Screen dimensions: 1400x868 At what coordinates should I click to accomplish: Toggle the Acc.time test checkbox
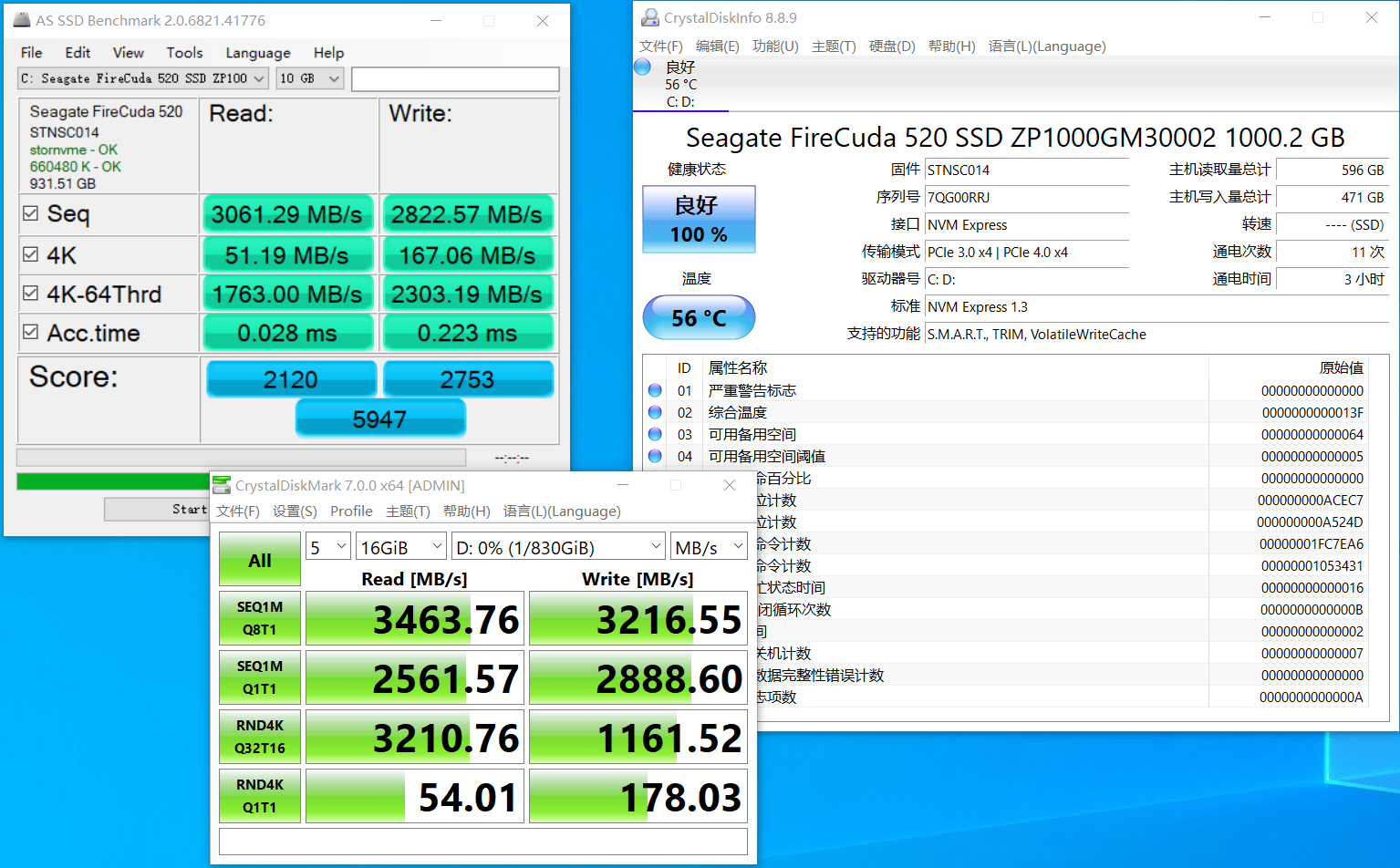click(30, 333)
